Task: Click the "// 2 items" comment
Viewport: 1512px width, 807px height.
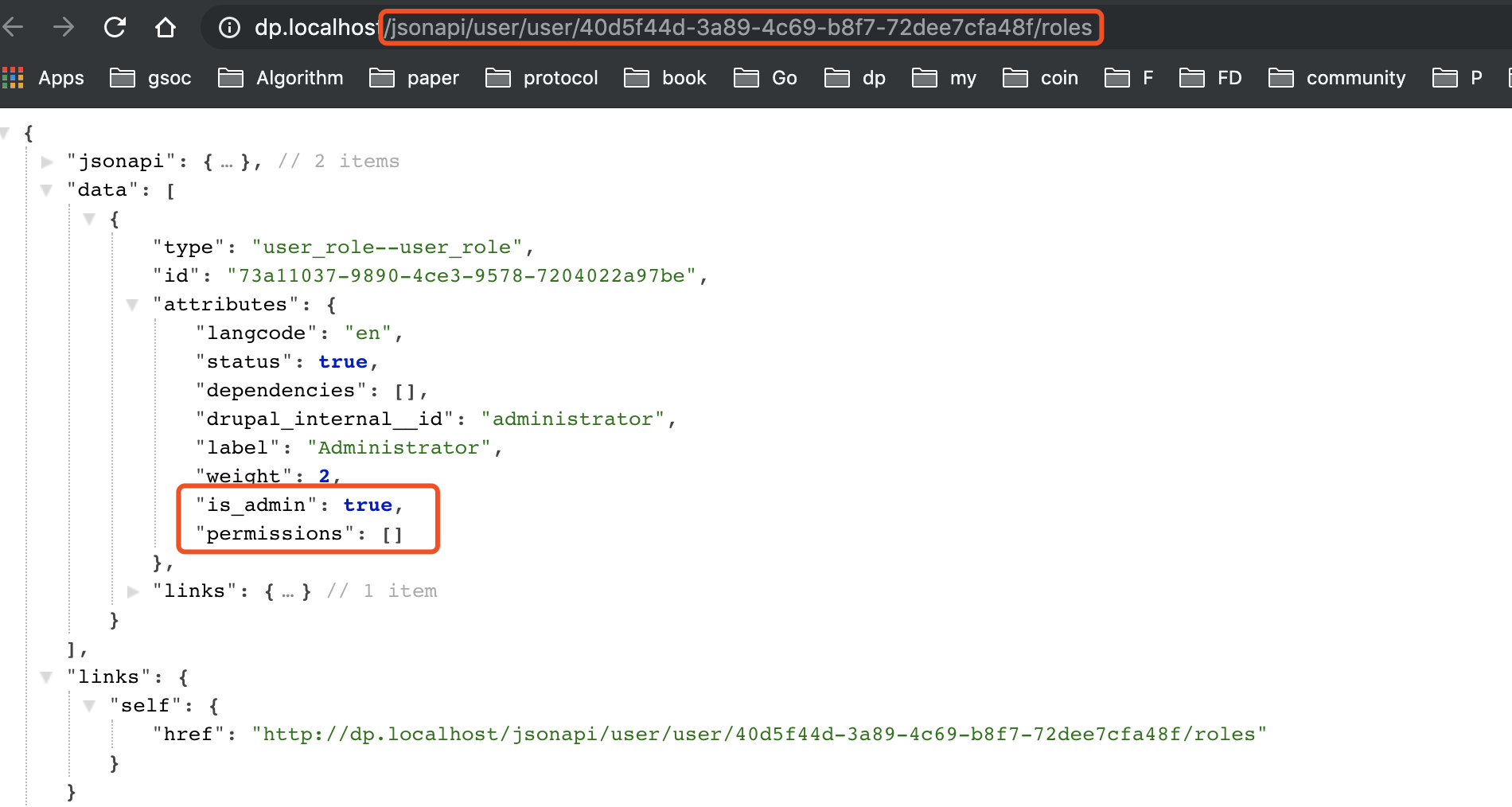Action: tap(339, 162)
